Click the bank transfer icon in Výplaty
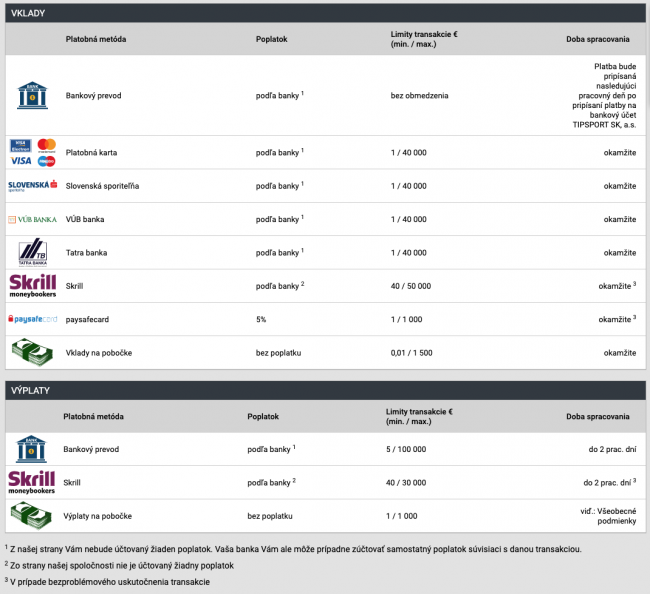The height and width of the screenshot is (594, 650). (x=32, y=448)
